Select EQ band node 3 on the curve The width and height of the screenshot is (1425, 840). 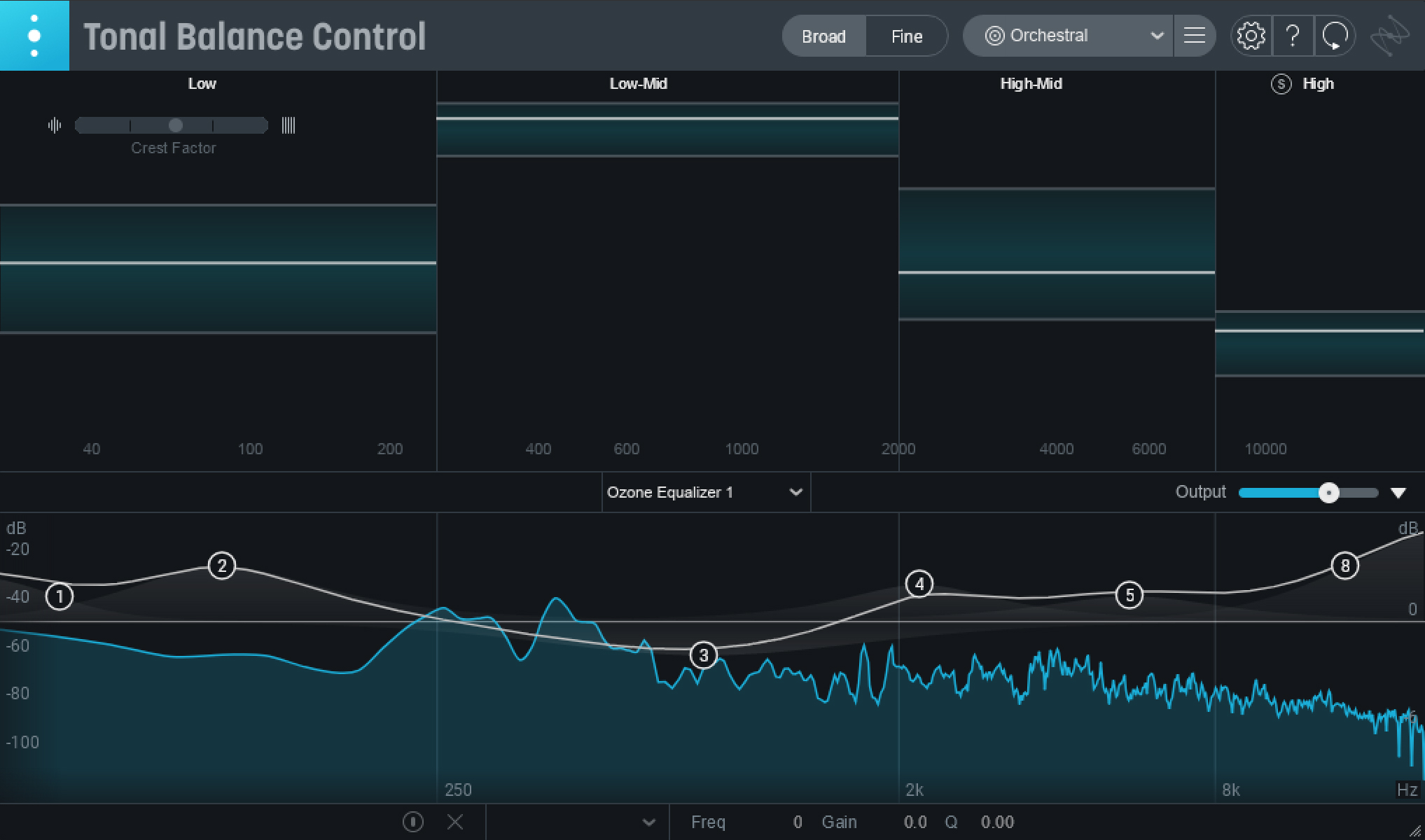pyautogui.click(x=702, y=655)
